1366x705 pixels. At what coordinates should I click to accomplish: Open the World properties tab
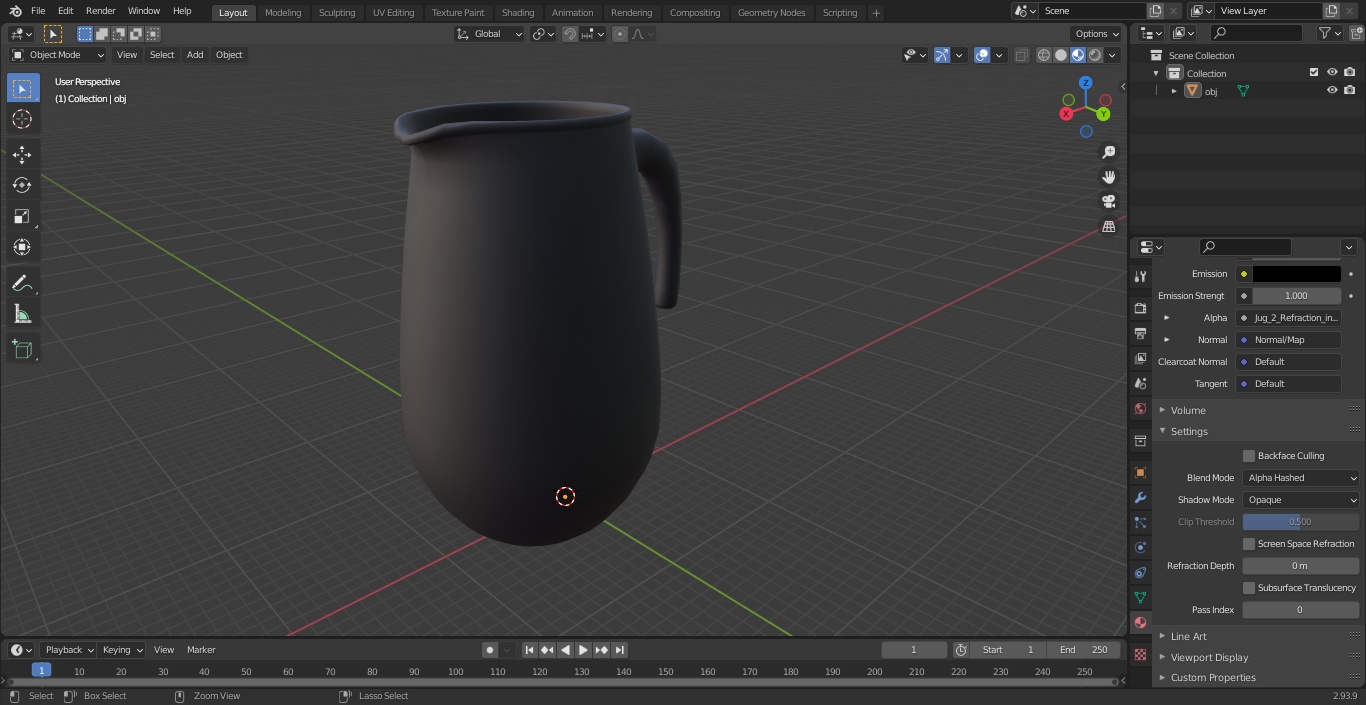click(x=1140, y=408)
